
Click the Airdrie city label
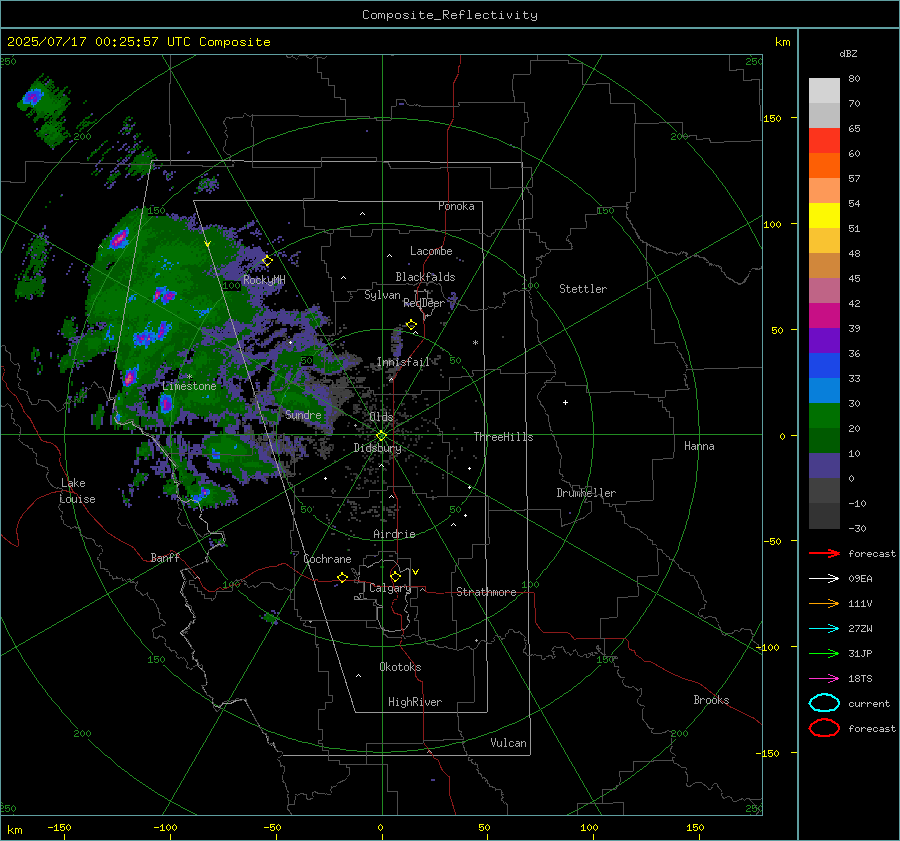[394, 534]
